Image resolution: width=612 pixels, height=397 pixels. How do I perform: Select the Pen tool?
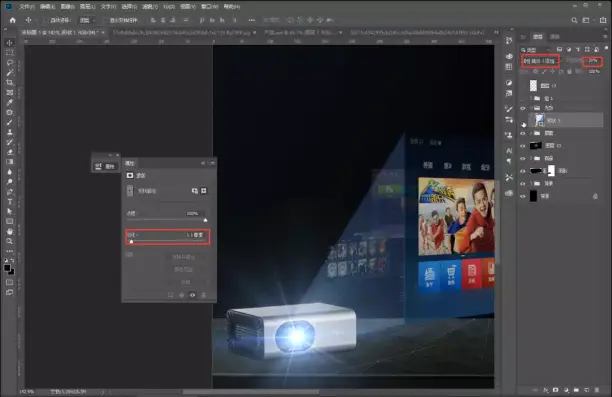point(10,192)
